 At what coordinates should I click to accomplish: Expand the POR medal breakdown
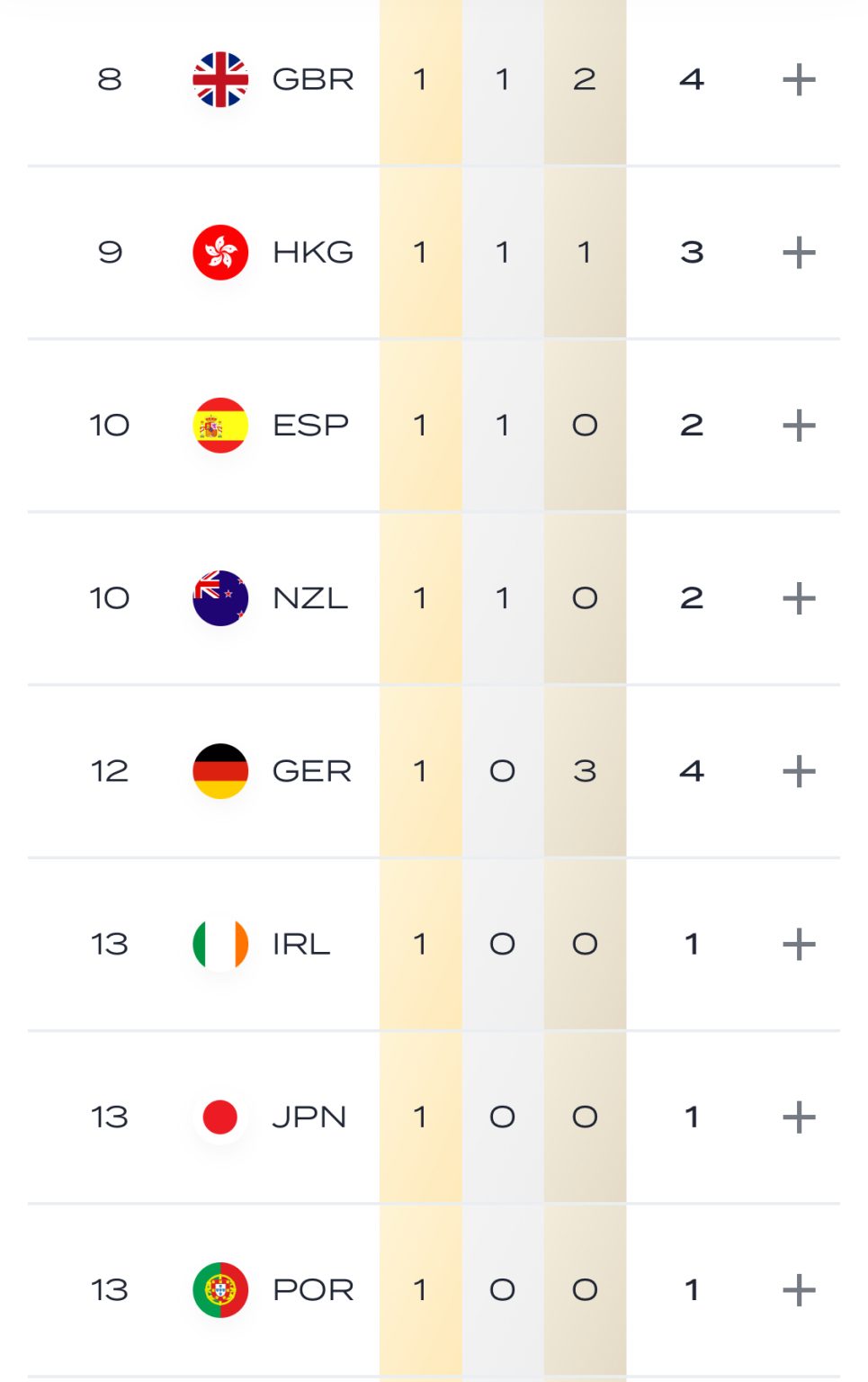click(799, 1289)
